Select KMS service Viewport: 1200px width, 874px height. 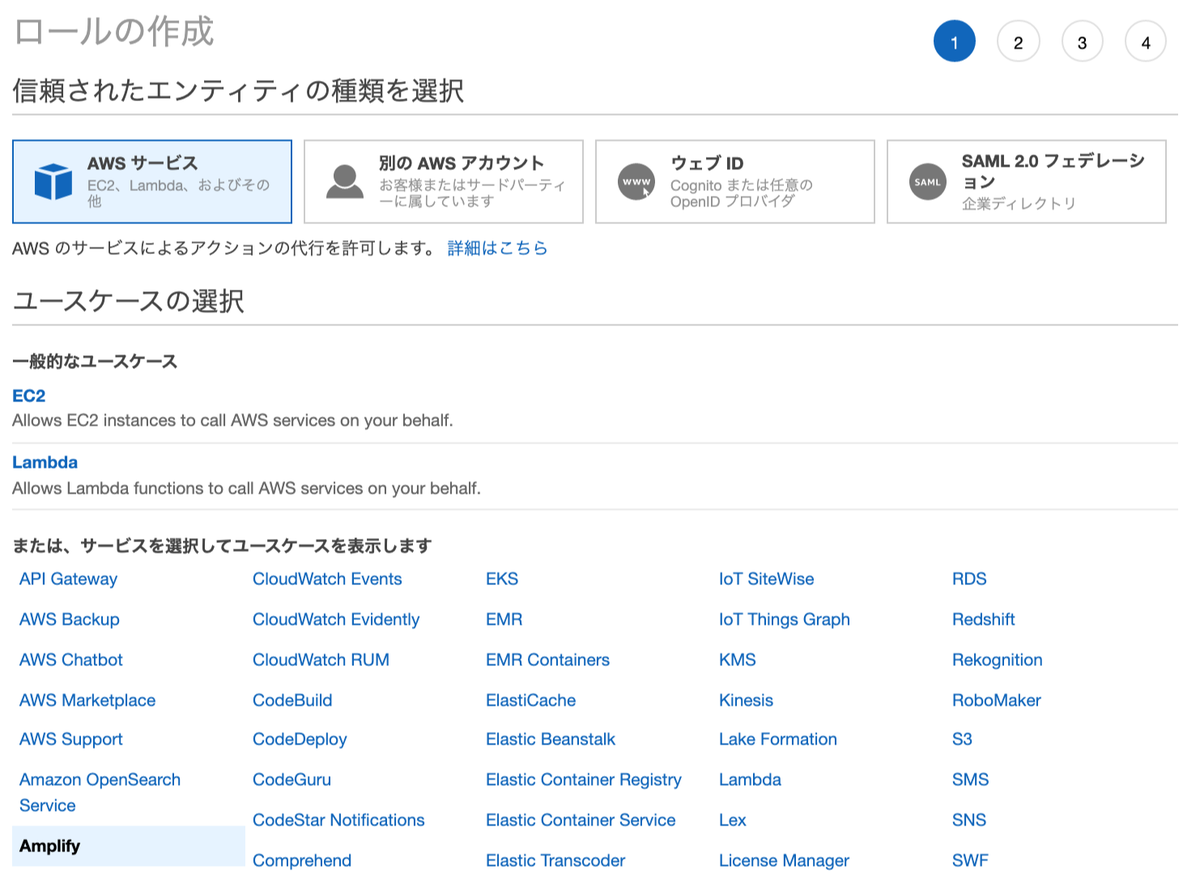tap(737, 660)
